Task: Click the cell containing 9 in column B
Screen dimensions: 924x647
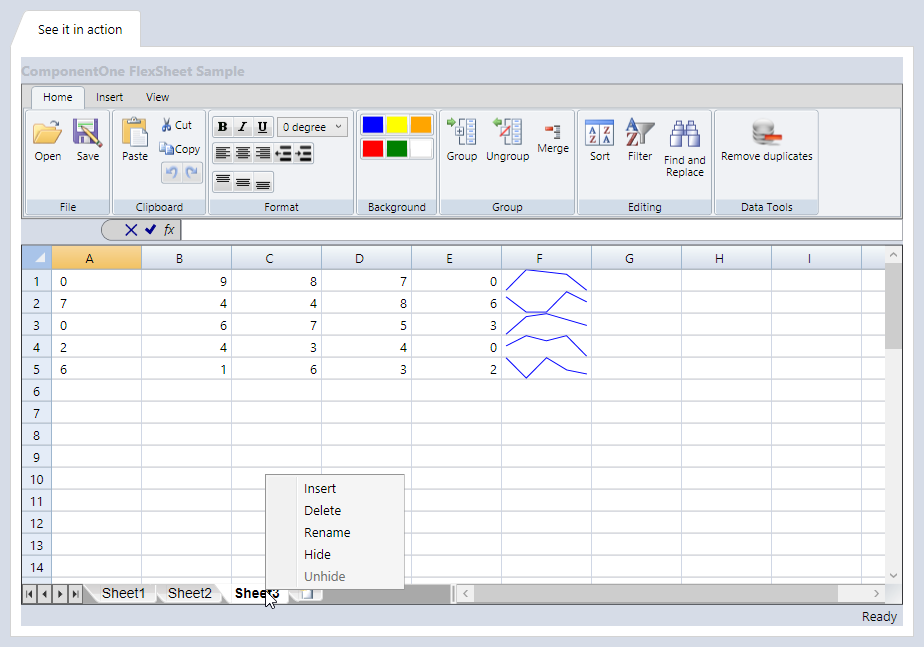Action: pyautogui.click(x=186, y=281)
